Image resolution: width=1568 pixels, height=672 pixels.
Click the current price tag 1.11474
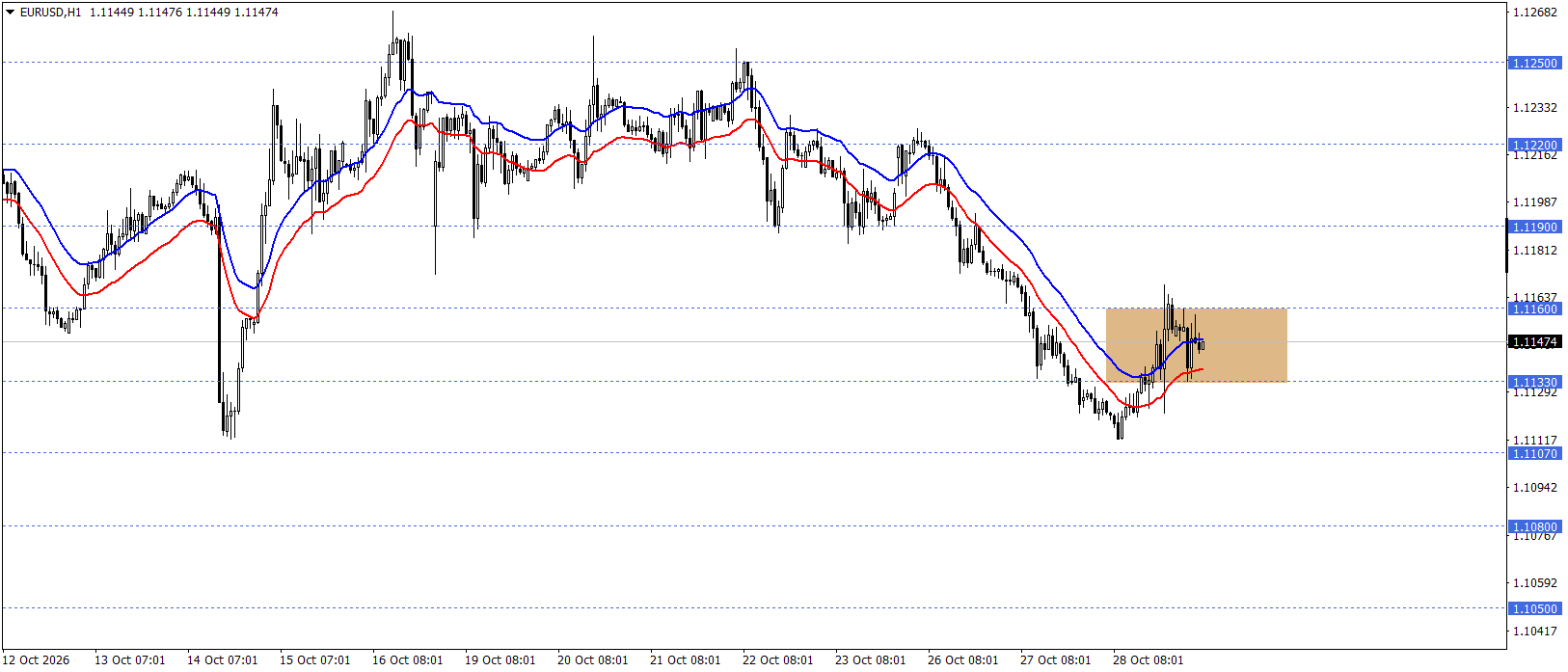[1534, 342]
